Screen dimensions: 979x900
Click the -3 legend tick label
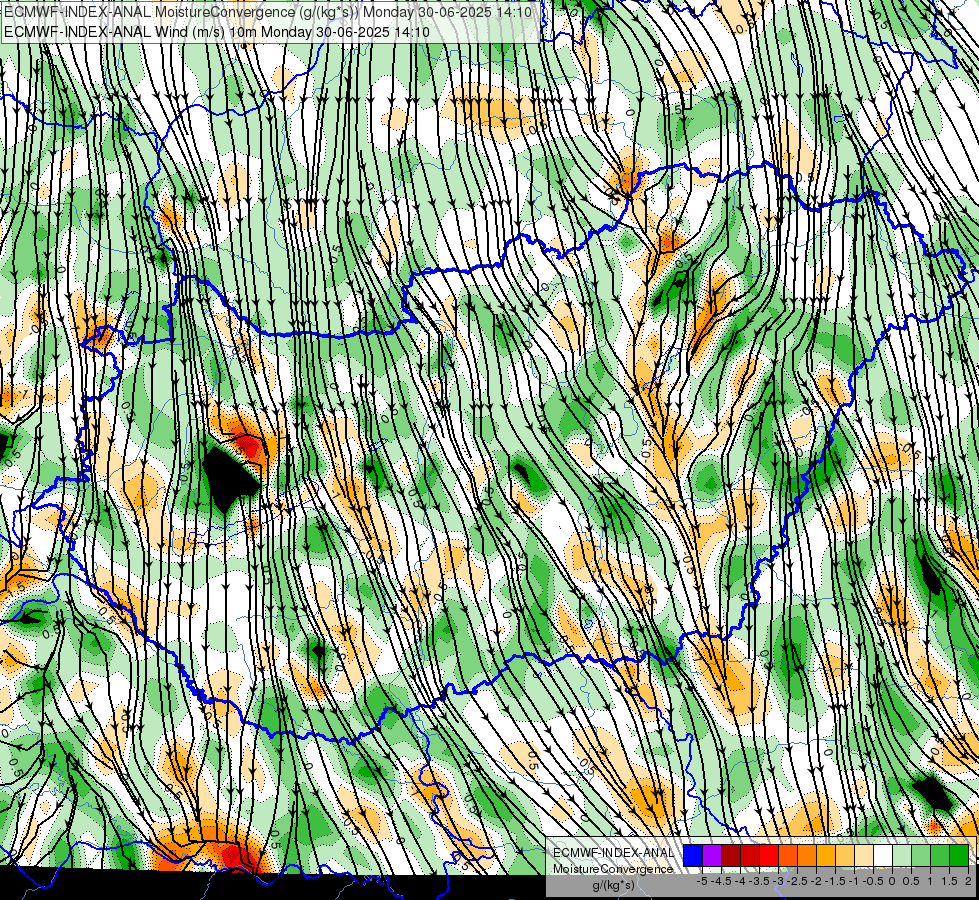tap(779, 881)
